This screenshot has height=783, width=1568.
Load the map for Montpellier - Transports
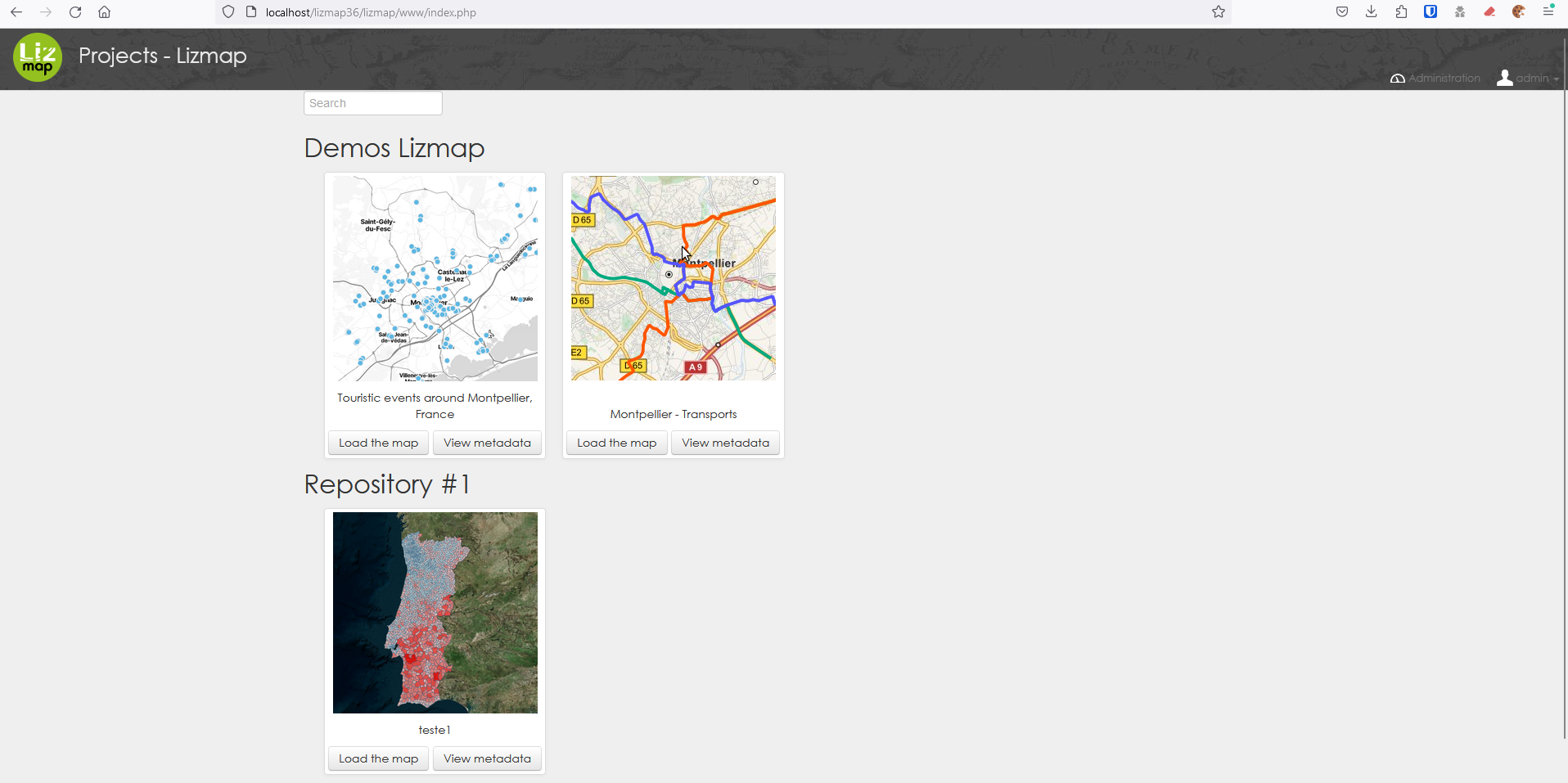616,442
